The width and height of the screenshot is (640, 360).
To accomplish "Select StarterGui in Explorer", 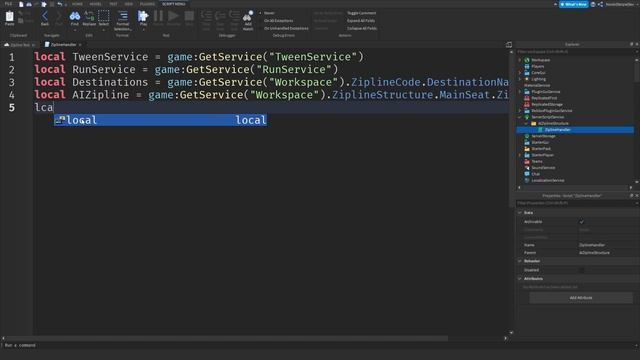I will coord(540,142).
